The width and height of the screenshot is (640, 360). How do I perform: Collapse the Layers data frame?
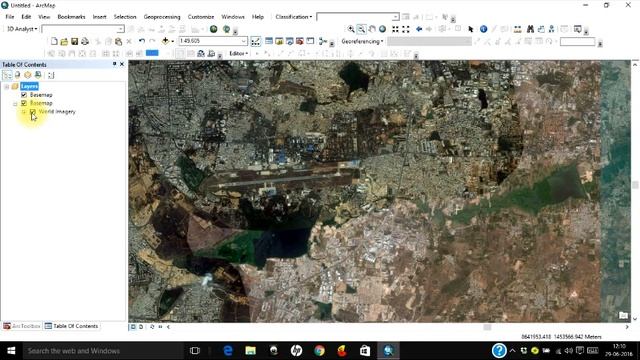(x=7, y=87)
